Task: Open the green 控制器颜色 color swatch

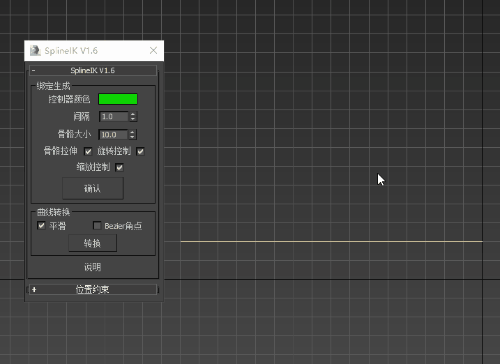Action: [x=118, y=99]
